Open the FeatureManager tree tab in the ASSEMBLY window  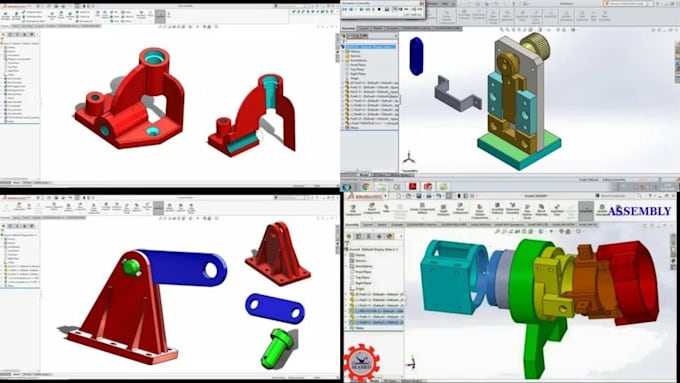pos(348,236)
